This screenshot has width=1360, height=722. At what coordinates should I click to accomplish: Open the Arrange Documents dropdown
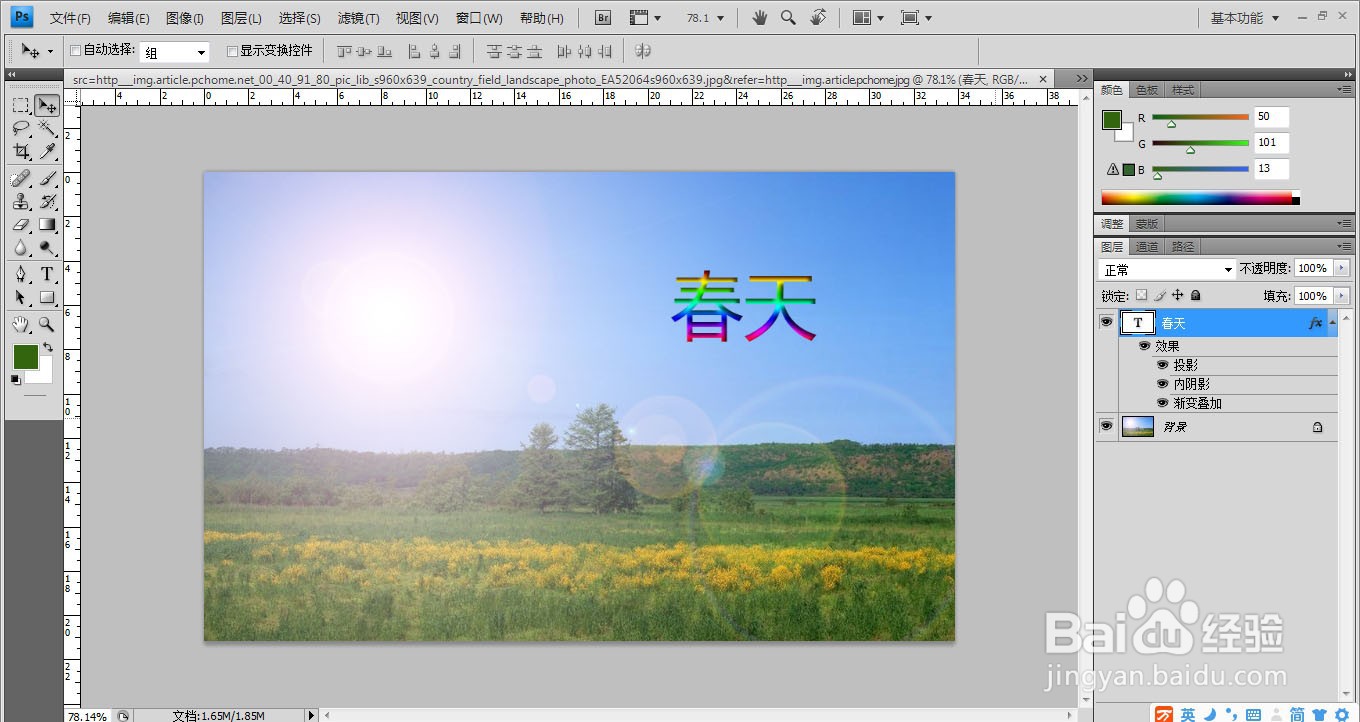[869, 18]
